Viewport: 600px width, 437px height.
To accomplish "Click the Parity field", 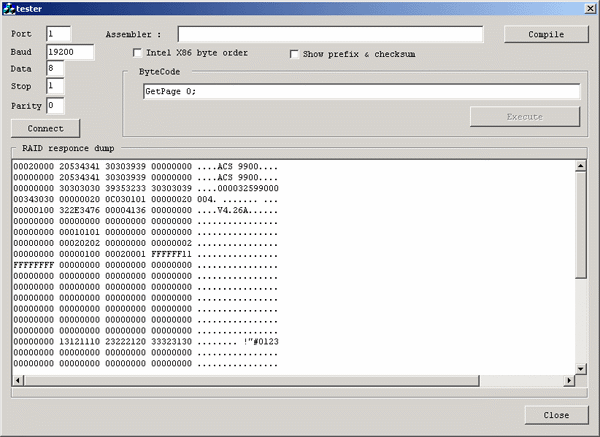I will click(x=55, y=106).
